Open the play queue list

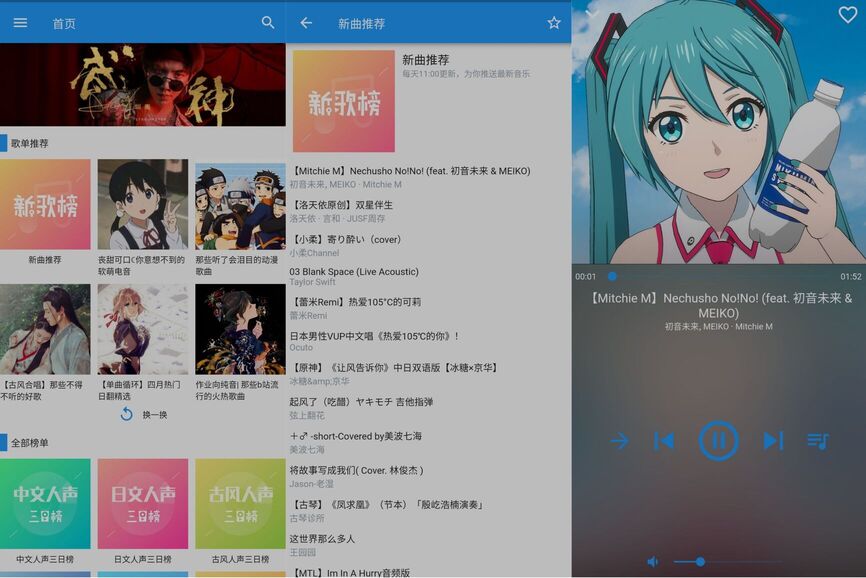[x=817, y=441]
